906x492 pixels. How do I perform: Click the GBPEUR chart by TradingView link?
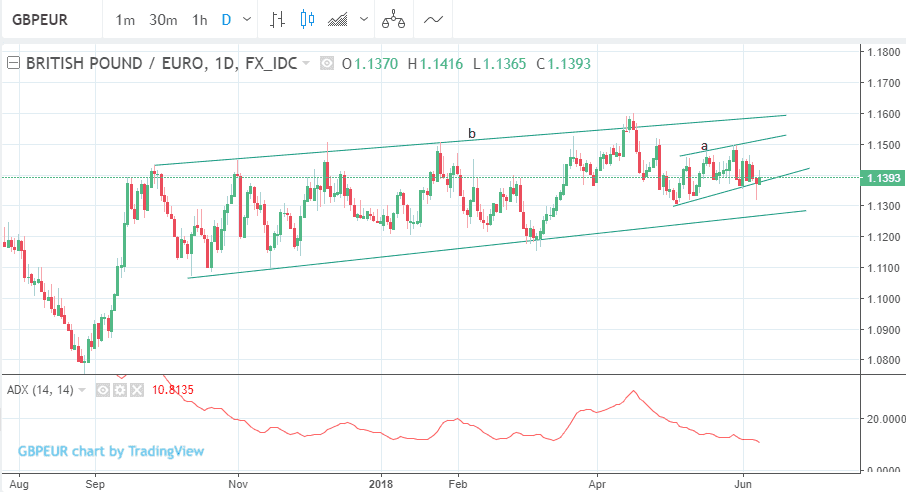(x=111, y=452)
